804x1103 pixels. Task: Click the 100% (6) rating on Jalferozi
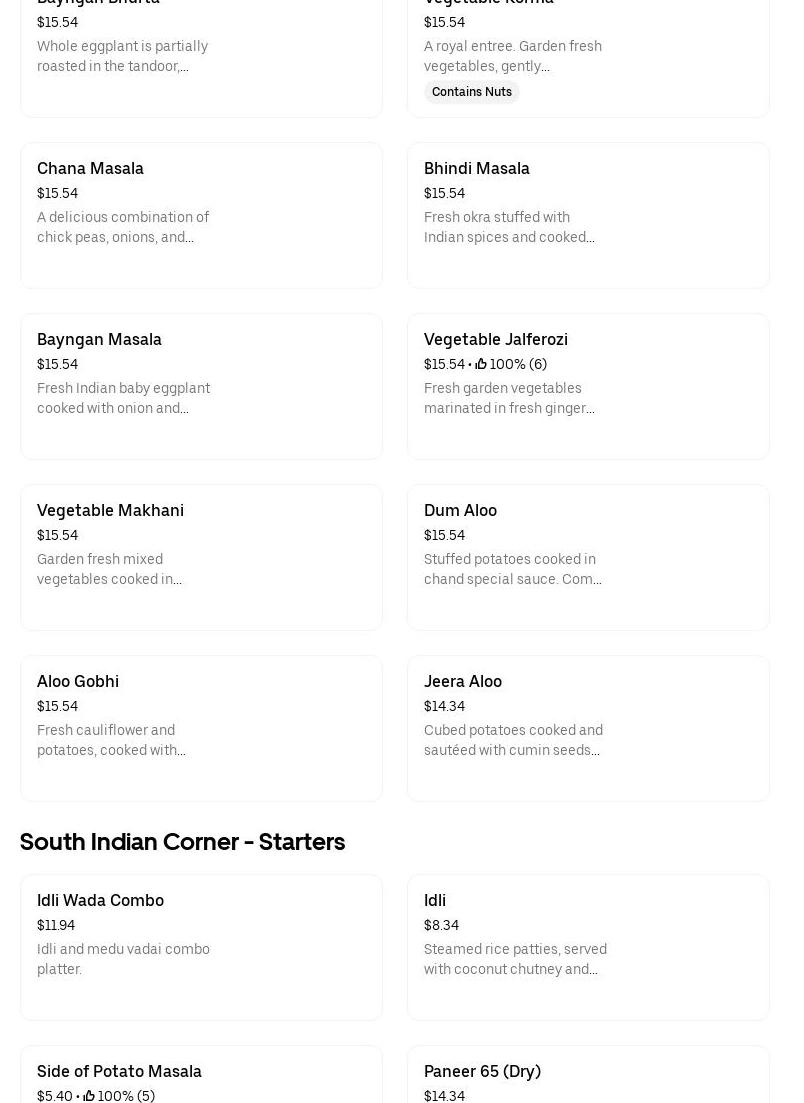coord(518,365)
